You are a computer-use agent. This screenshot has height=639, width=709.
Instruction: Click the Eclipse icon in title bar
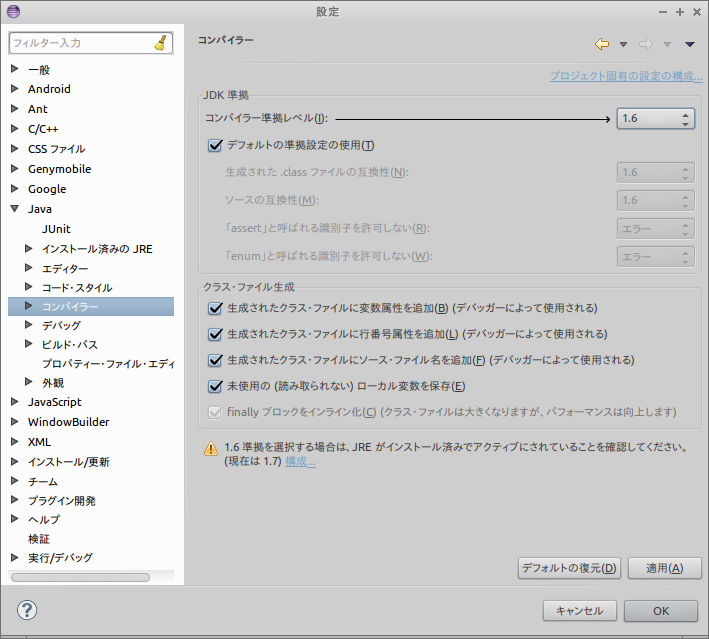[x=12, y=11]
